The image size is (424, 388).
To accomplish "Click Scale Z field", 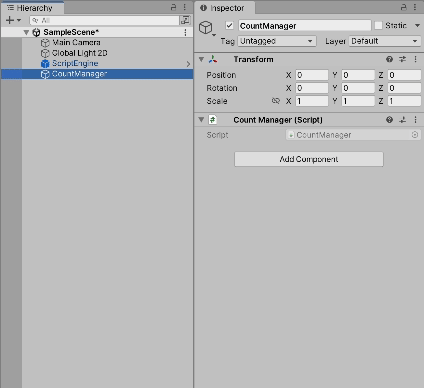I will [404, 101].
